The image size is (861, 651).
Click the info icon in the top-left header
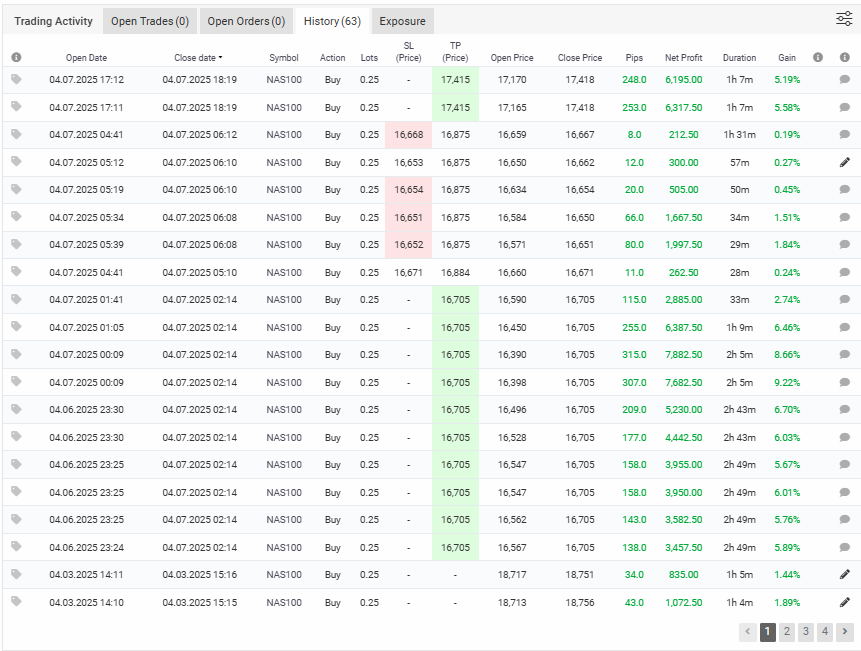[x=16, y=58]
